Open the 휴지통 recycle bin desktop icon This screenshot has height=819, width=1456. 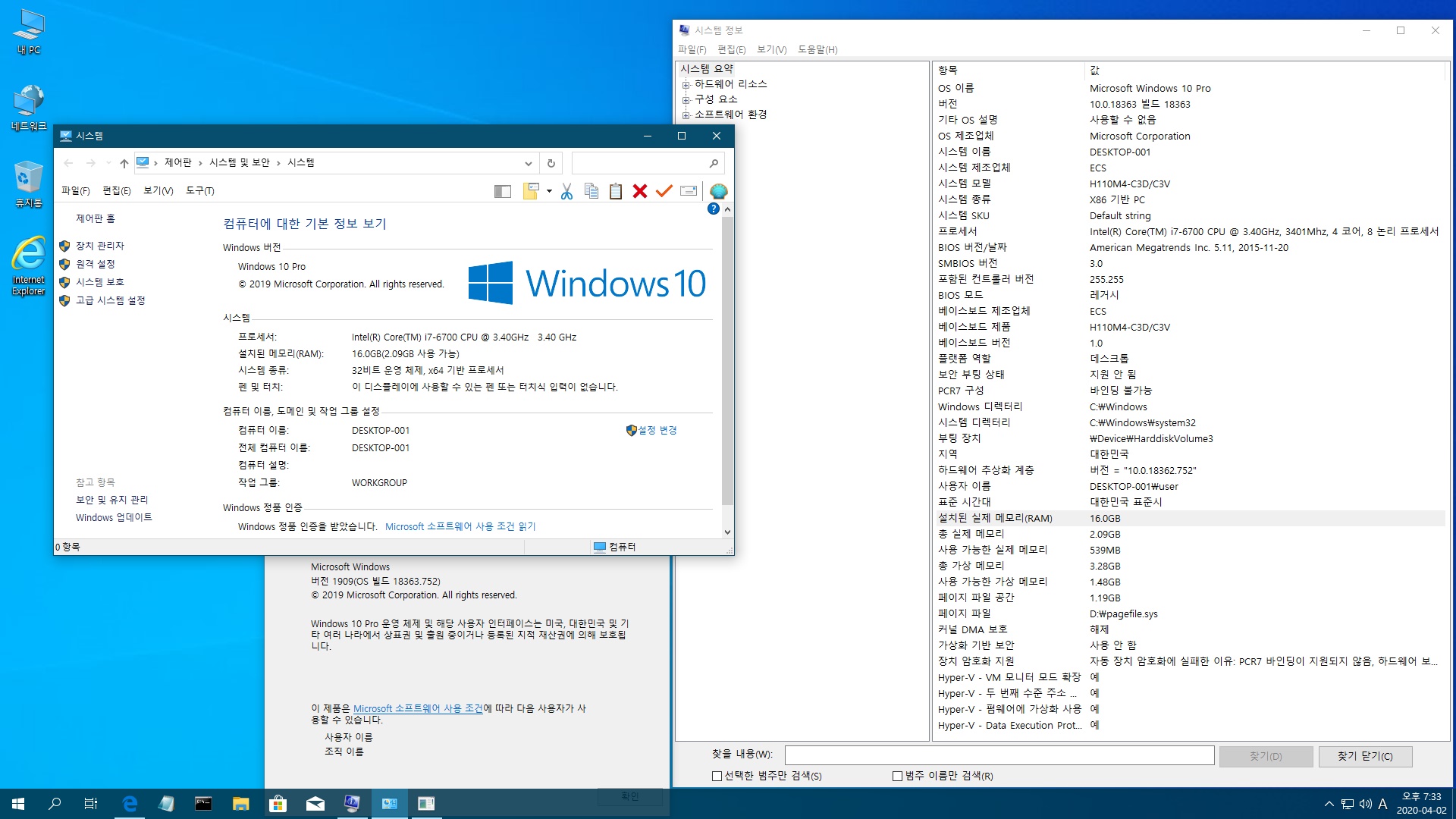click(29, 184)
